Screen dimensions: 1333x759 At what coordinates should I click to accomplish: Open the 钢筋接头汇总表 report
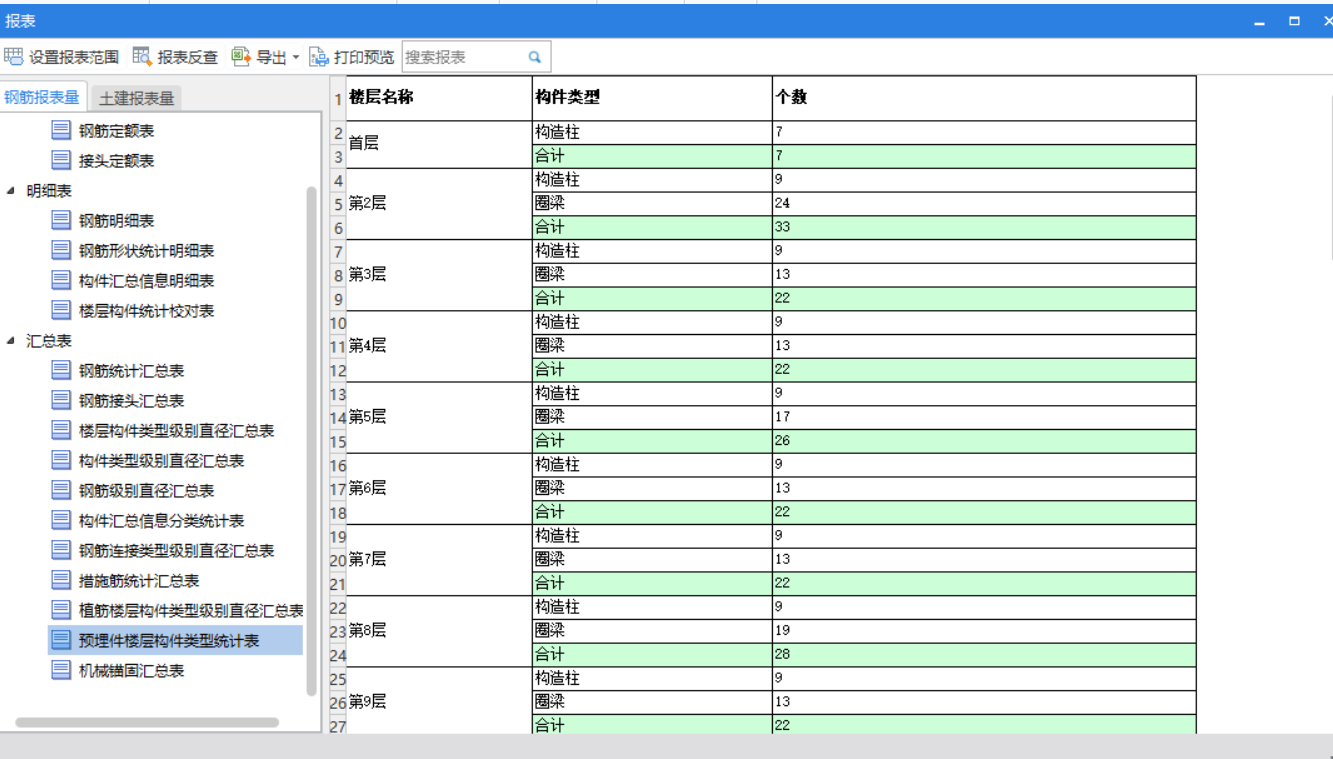[x=131, y=401]
